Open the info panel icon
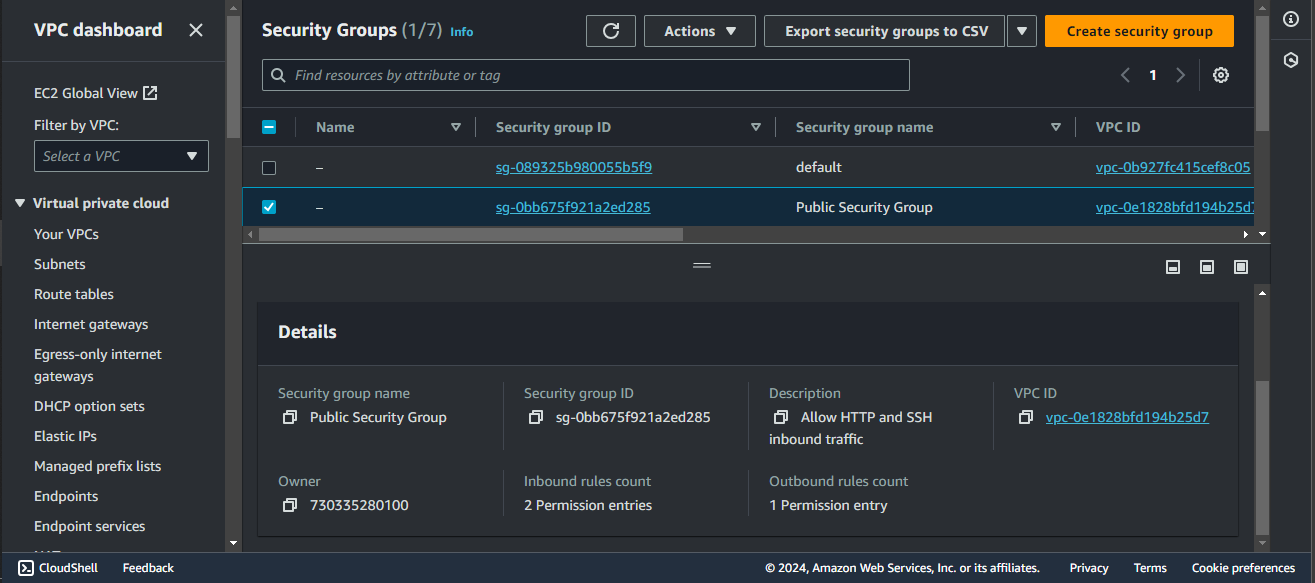 [1290, 19]
